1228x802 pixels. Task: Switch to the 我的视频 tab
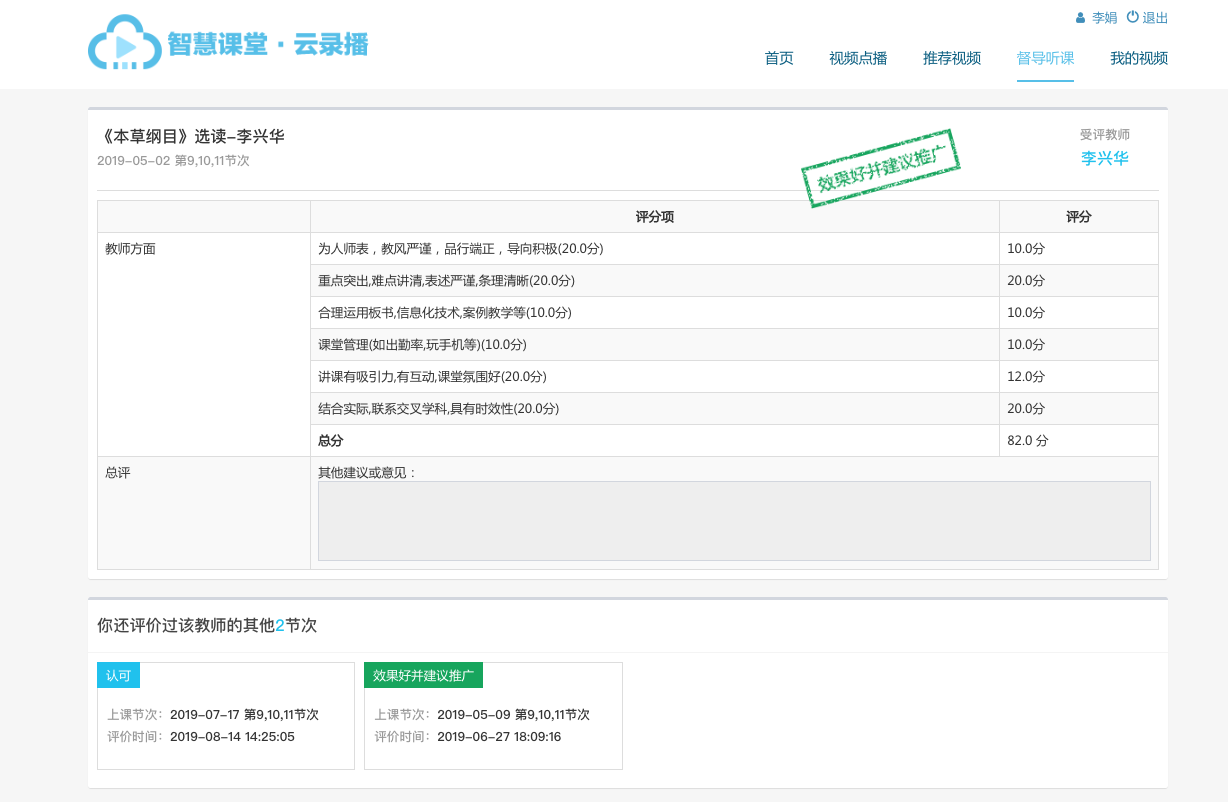(x=1139, y=58)
